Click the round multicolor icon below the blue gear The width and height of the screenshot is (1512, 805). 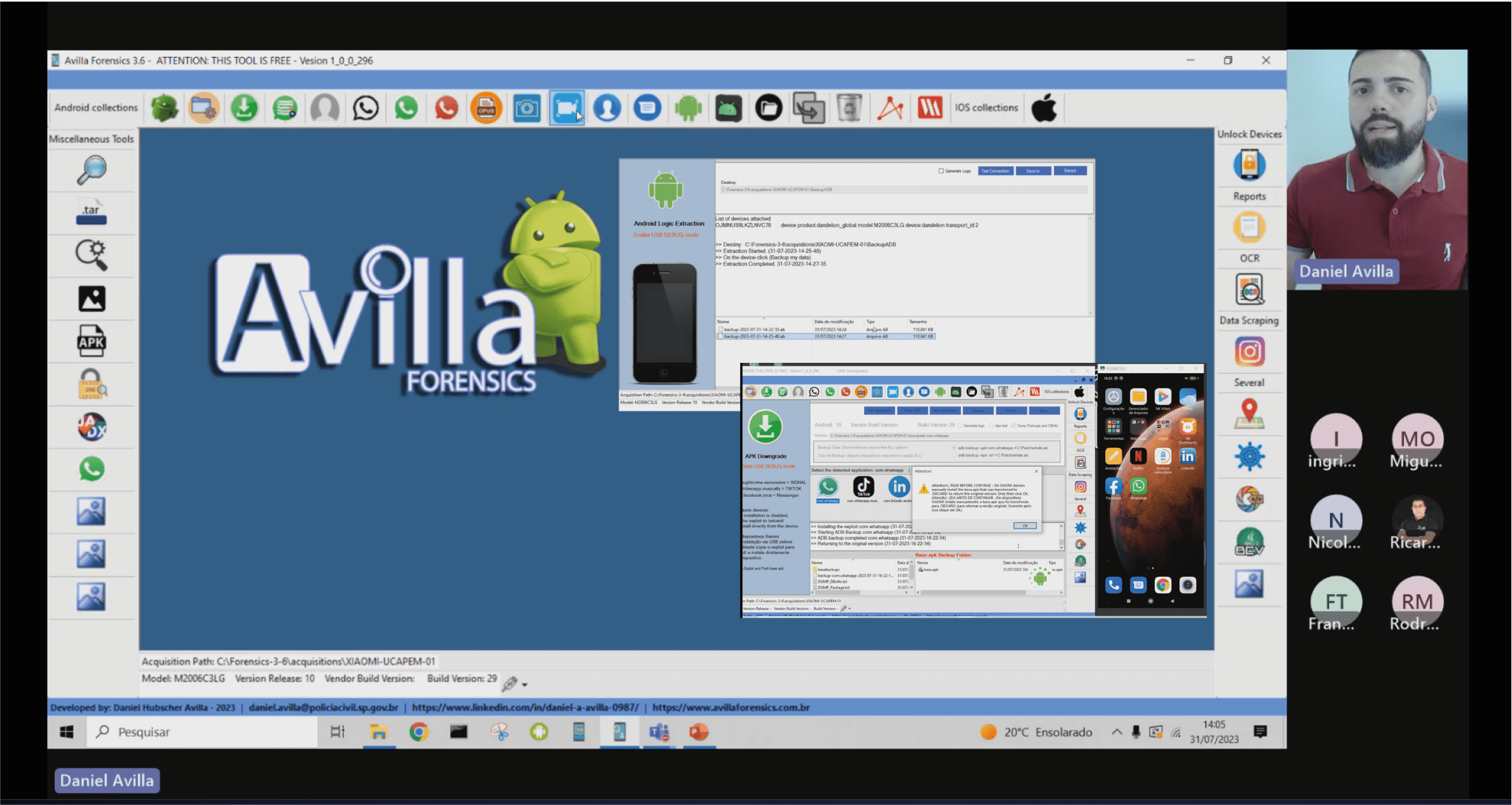click(x=1249, y=499)
